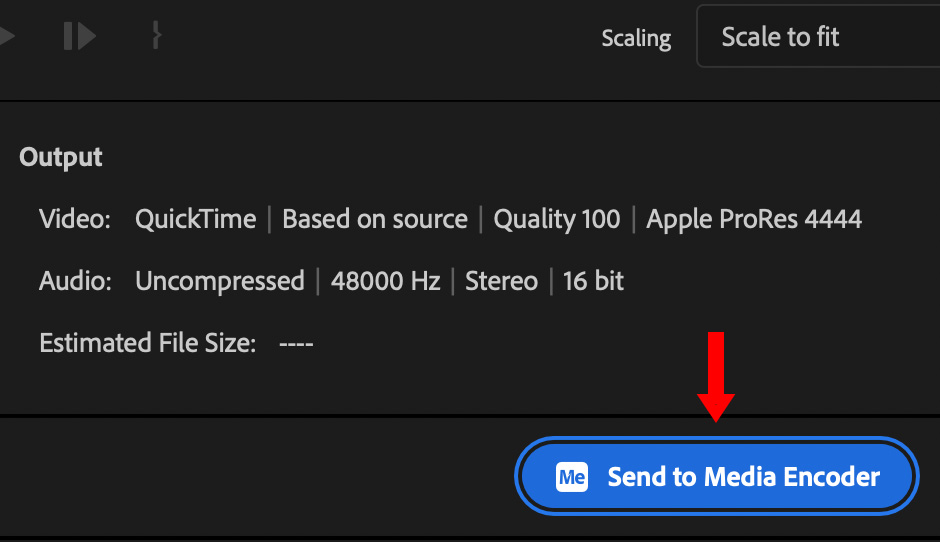Click the Stereo channel text
Viewport: 940px width, 542px height.
[501, 281]
